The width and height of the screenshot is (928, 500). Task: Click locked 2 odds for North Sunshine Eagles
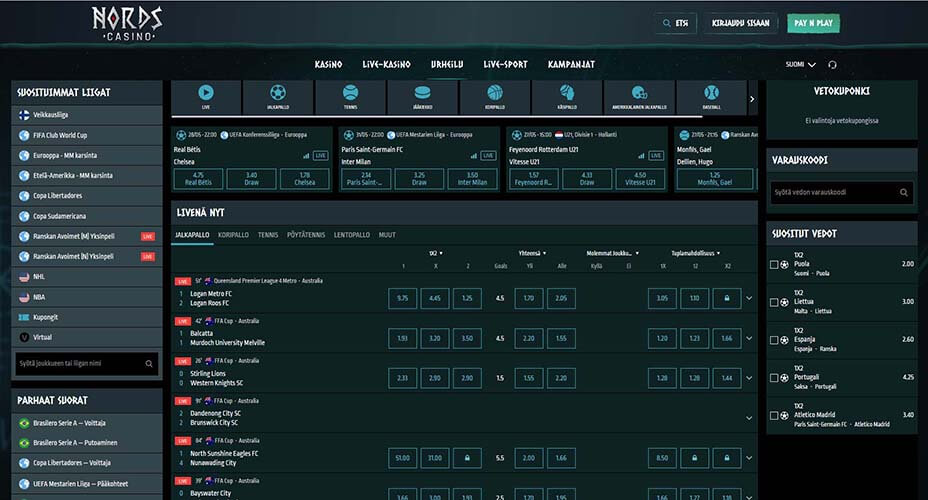tap(467, 458)
